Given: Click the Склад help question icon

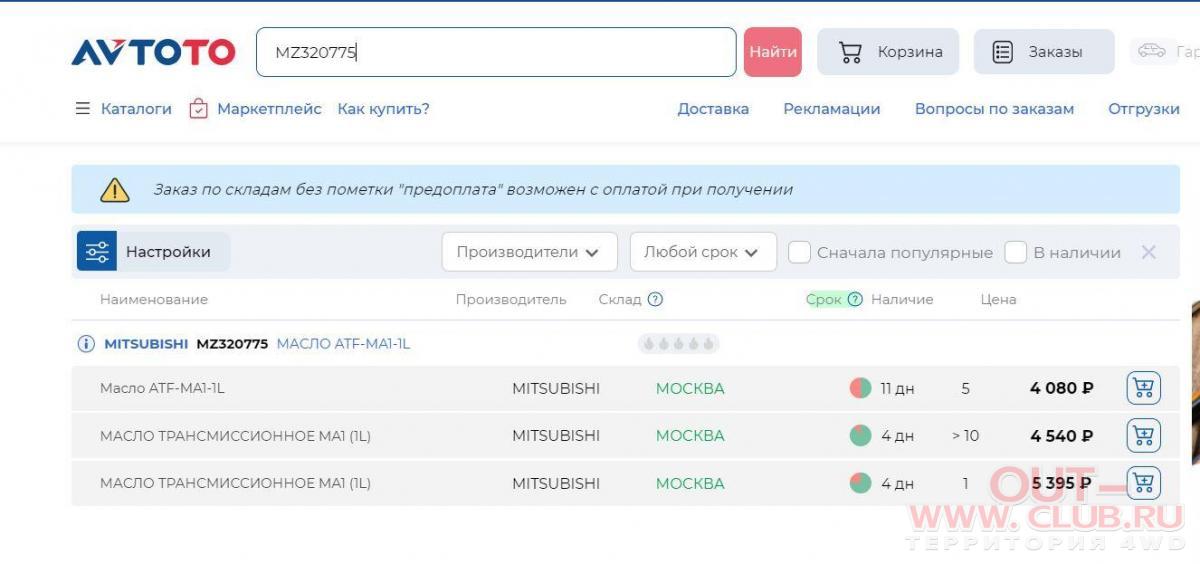Looking at the screenshot, I should [x=655, y=299].
